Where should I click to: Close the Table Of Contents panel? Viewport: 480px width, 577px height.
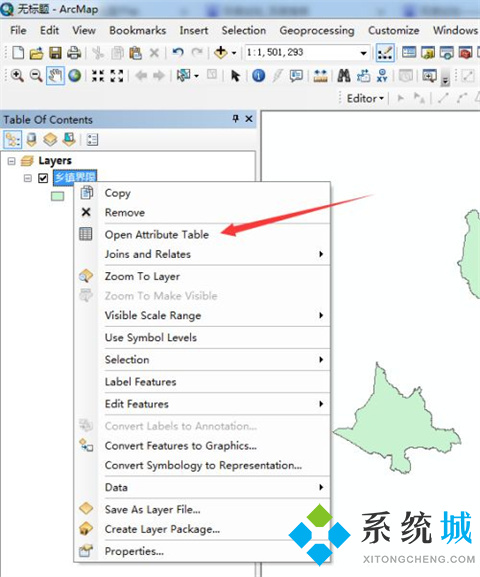(249, 119)
